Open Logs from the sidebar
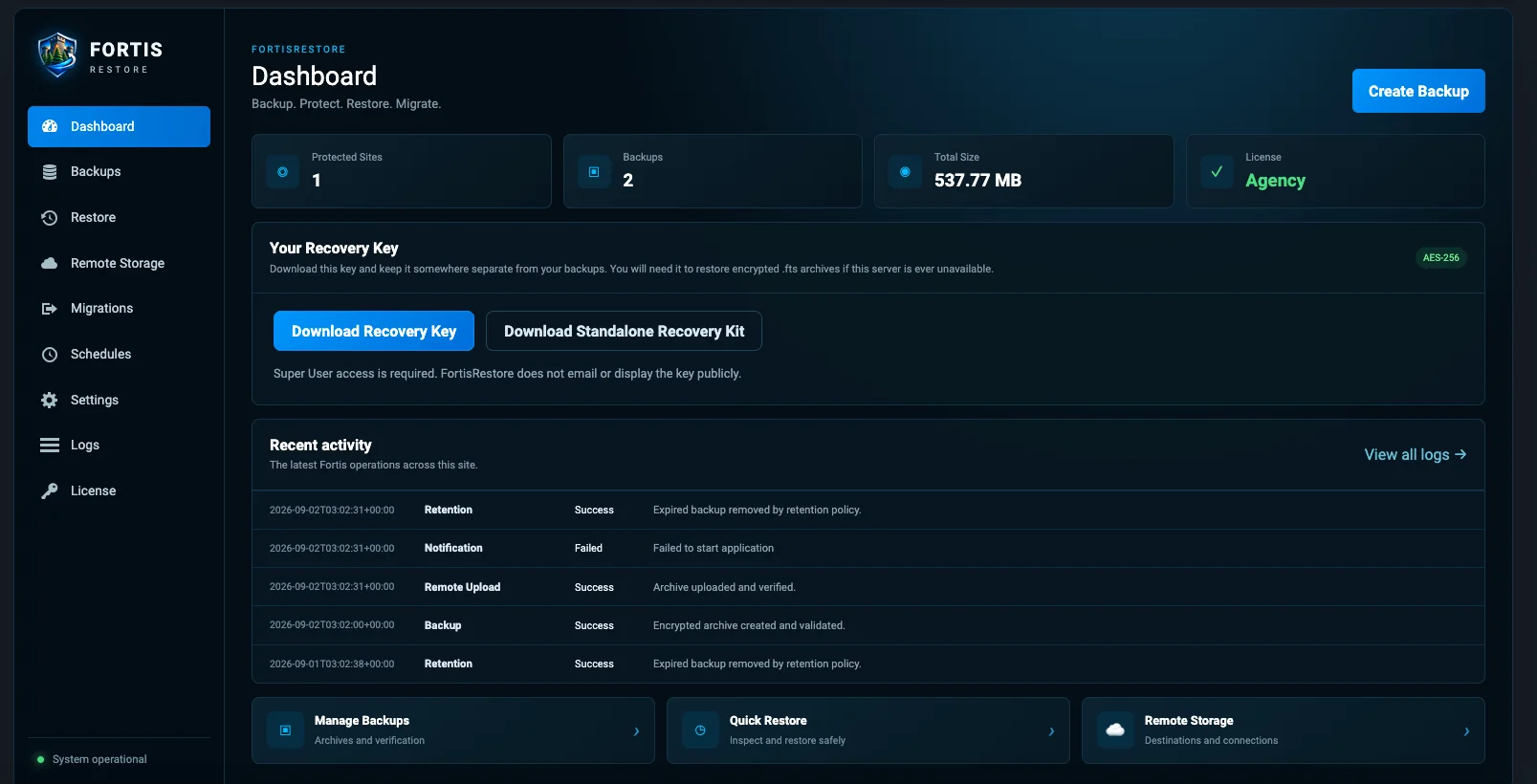Viewport: 1537px width, 784px height. (119, 446)
